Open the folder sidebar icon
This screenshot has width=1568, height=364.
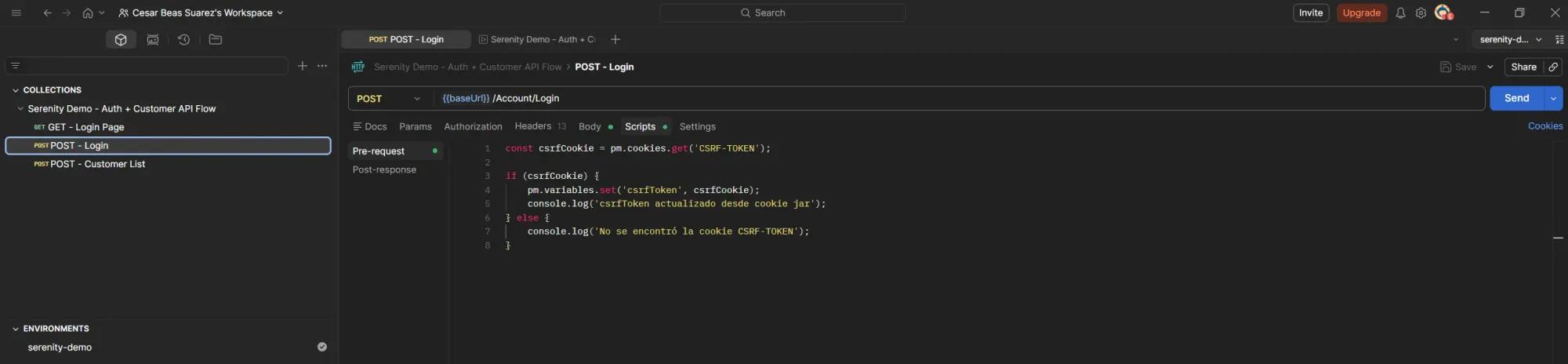pyautogui.click(x=216, y=39)
